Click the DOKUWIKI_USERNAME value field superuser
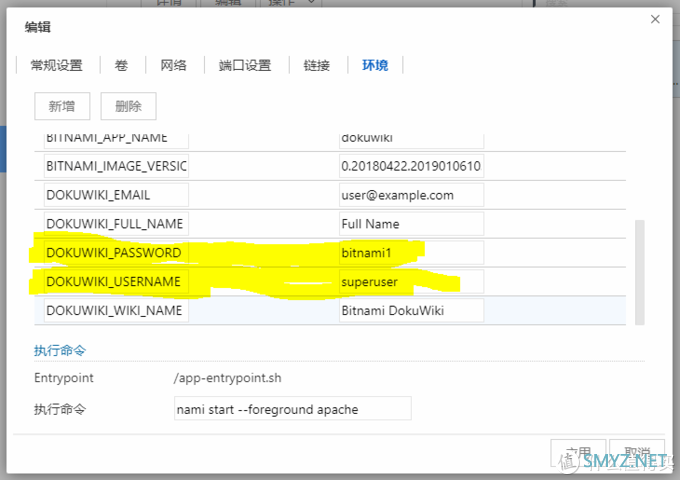Image resolution: width=680 pixels, height=480 pixels. coord(411,281)
